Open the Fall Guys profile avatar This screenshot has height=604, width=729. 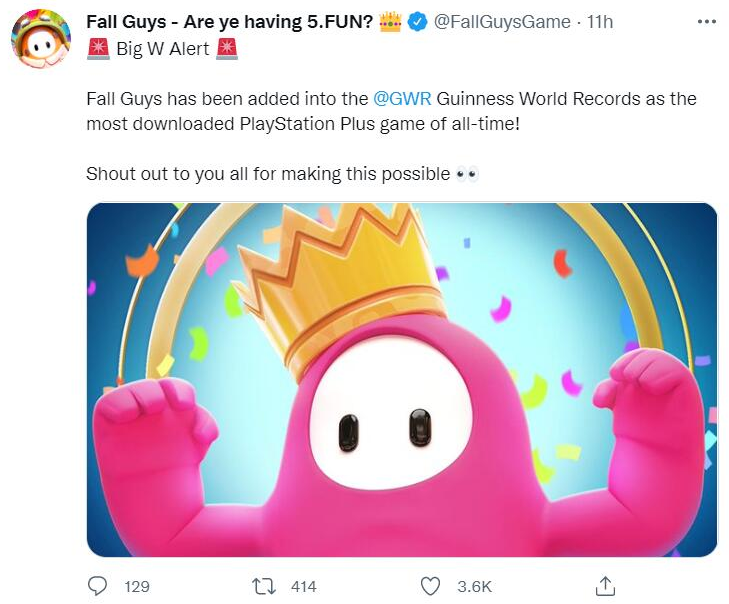[40, 43]
